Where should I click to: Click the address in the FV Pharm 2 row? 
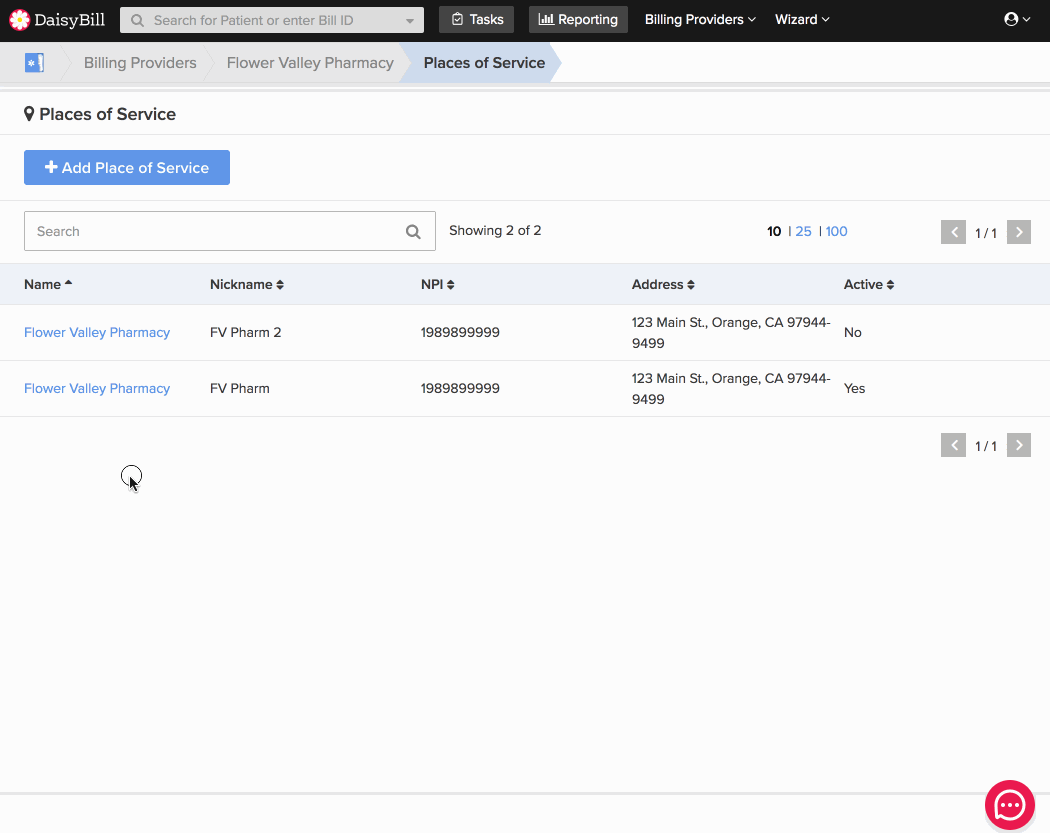click(731, 333)
